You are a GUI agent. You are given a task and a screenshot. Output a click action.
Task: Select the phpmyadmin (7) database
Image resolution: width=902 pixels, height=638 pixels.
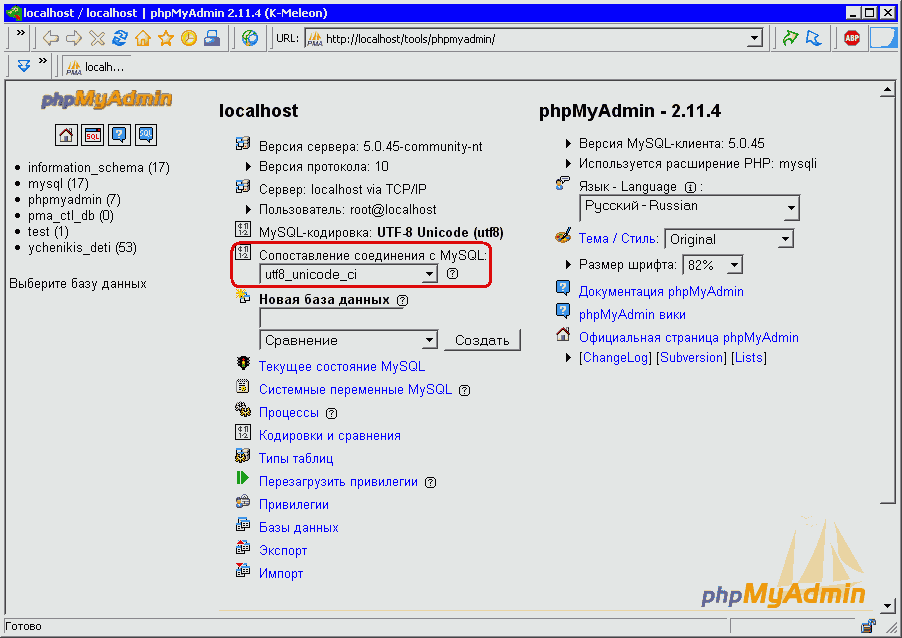point(74,200)
